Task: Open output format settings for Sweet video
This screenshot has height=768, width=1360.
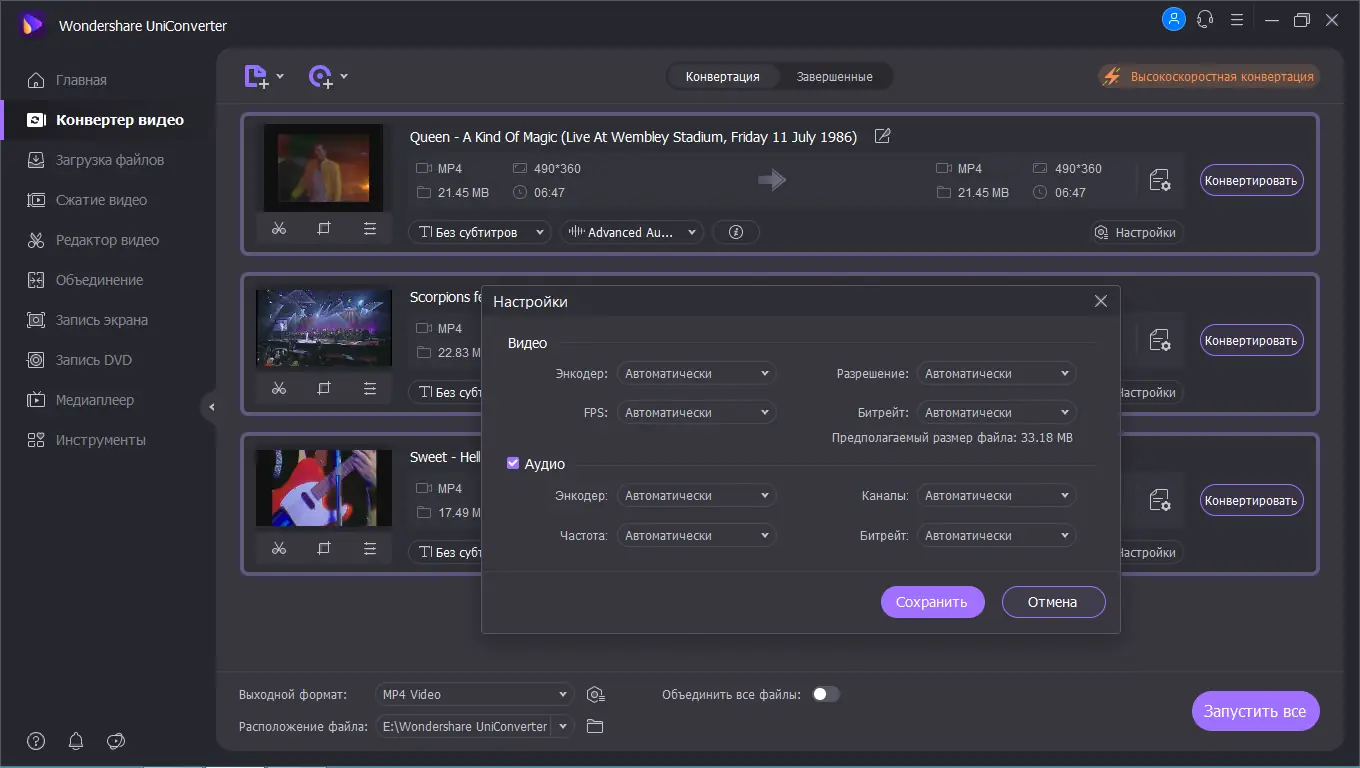Action: pos(1160,500)
